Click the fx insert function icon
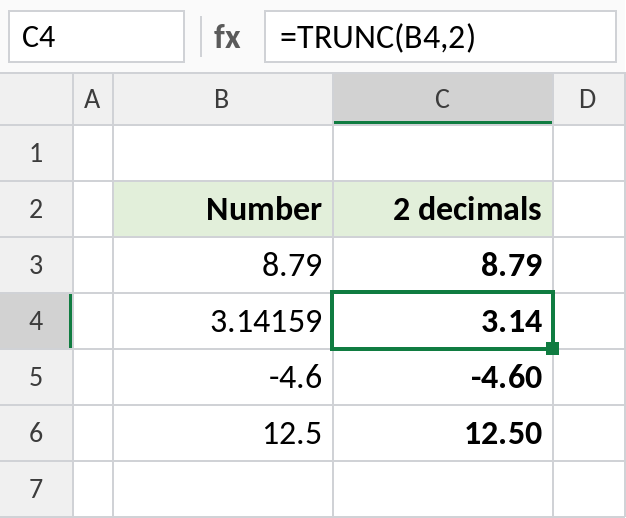 tap(227, 37)
